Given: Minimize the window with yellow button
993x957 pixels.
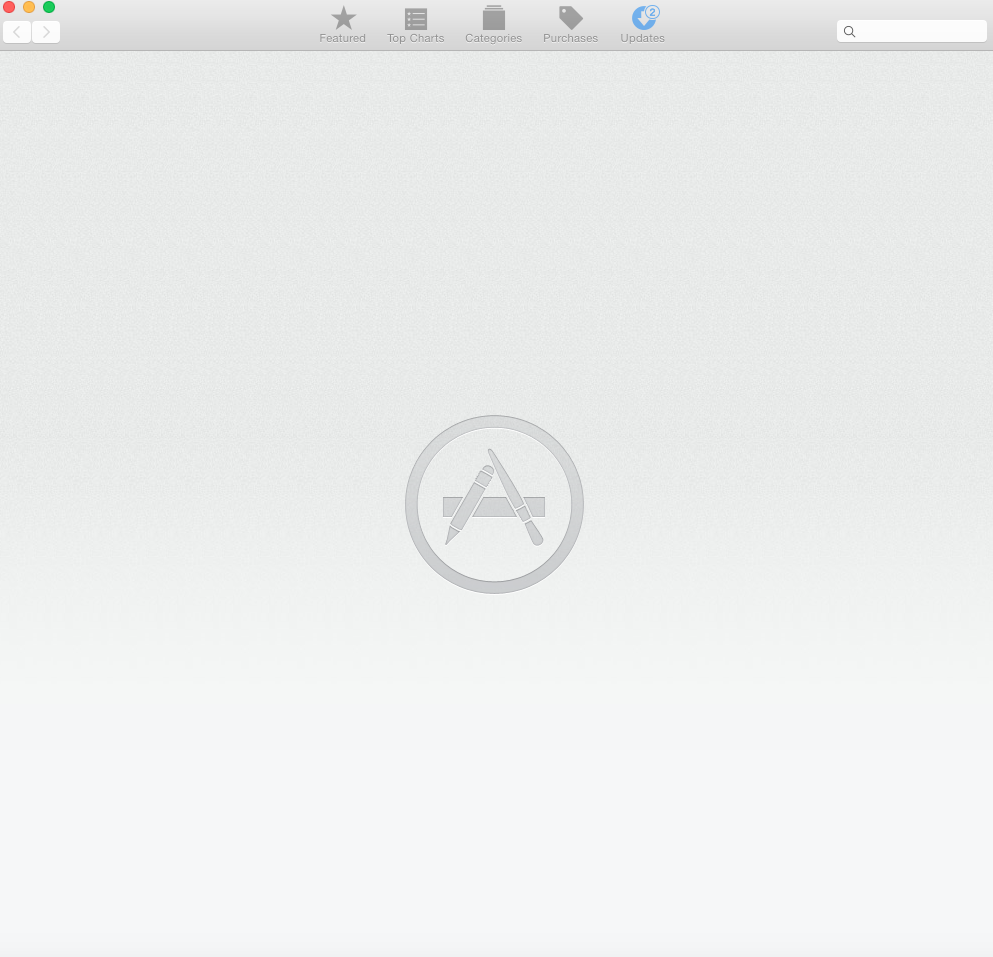Looking at the screenshot, I should 29,7.
